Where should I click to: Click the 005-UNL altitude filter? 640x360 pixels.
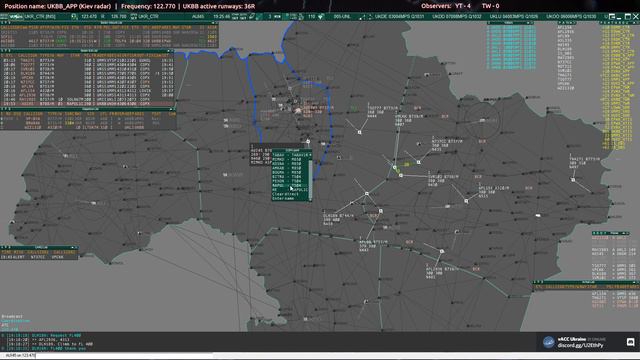pyautogui.click(x=342, y=17)
